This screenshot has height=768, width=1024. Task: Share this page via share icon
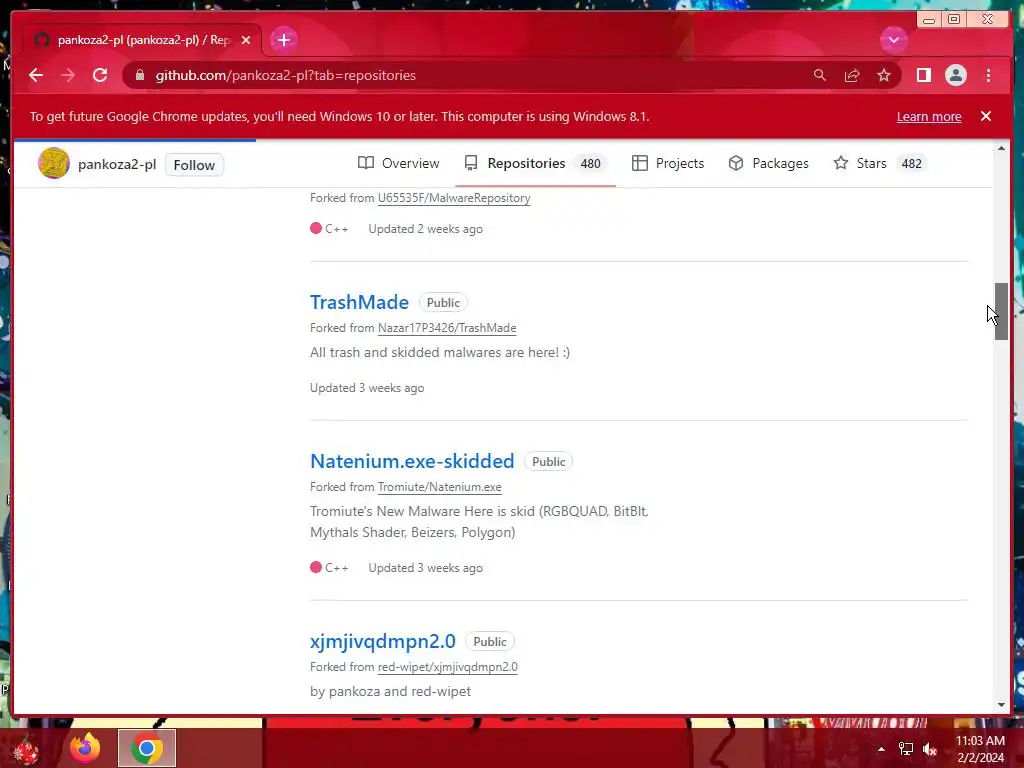point(852,75)
